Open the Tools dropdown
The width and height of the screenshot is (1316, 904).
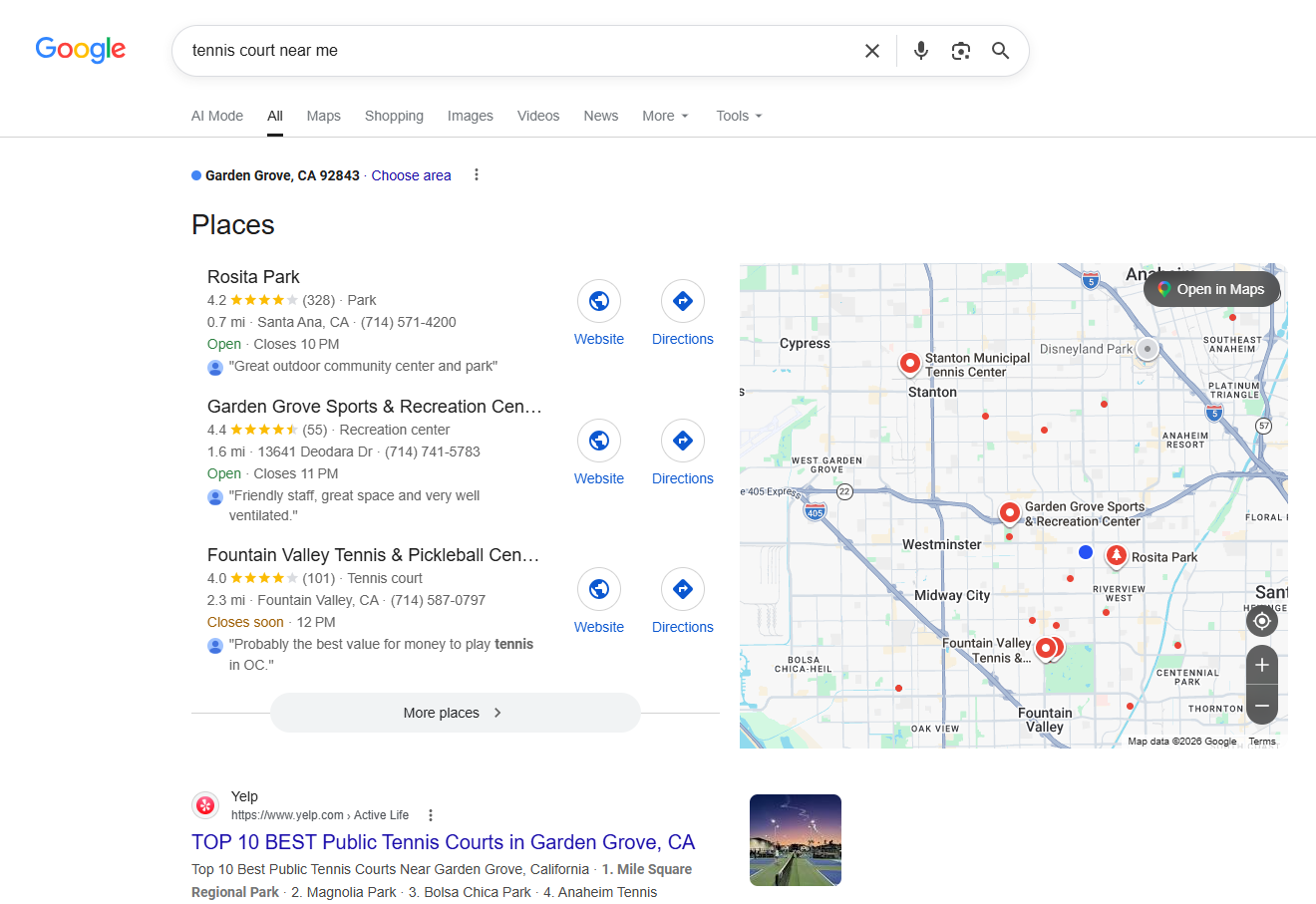[739, 116]
